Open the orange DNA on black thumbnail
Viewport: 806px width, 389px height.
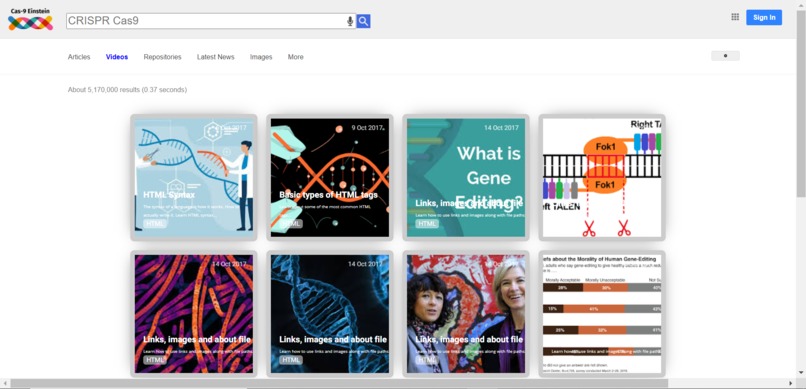(330, 177)
